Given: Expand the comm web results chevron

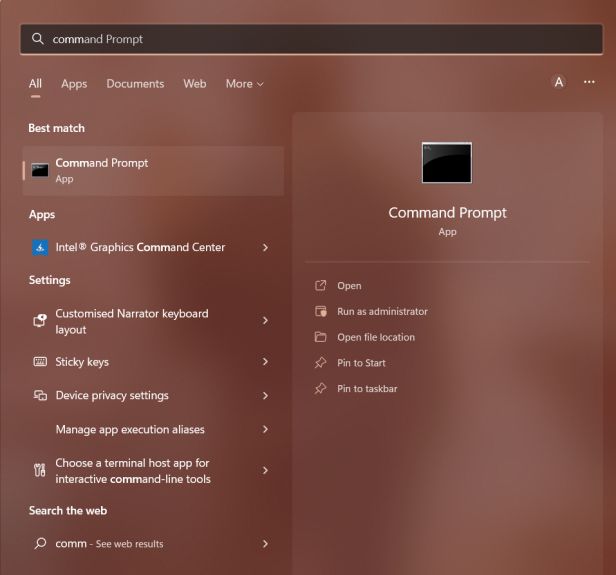Looking at the screenshot, I should (x=265, y=543).
